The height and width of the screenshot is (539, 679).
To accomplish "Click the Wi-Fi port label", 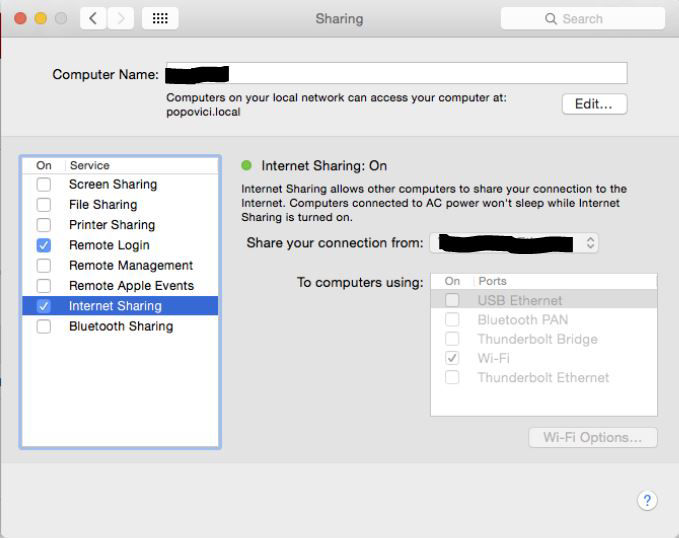I will pyautogui.click(x=493, y=358).
